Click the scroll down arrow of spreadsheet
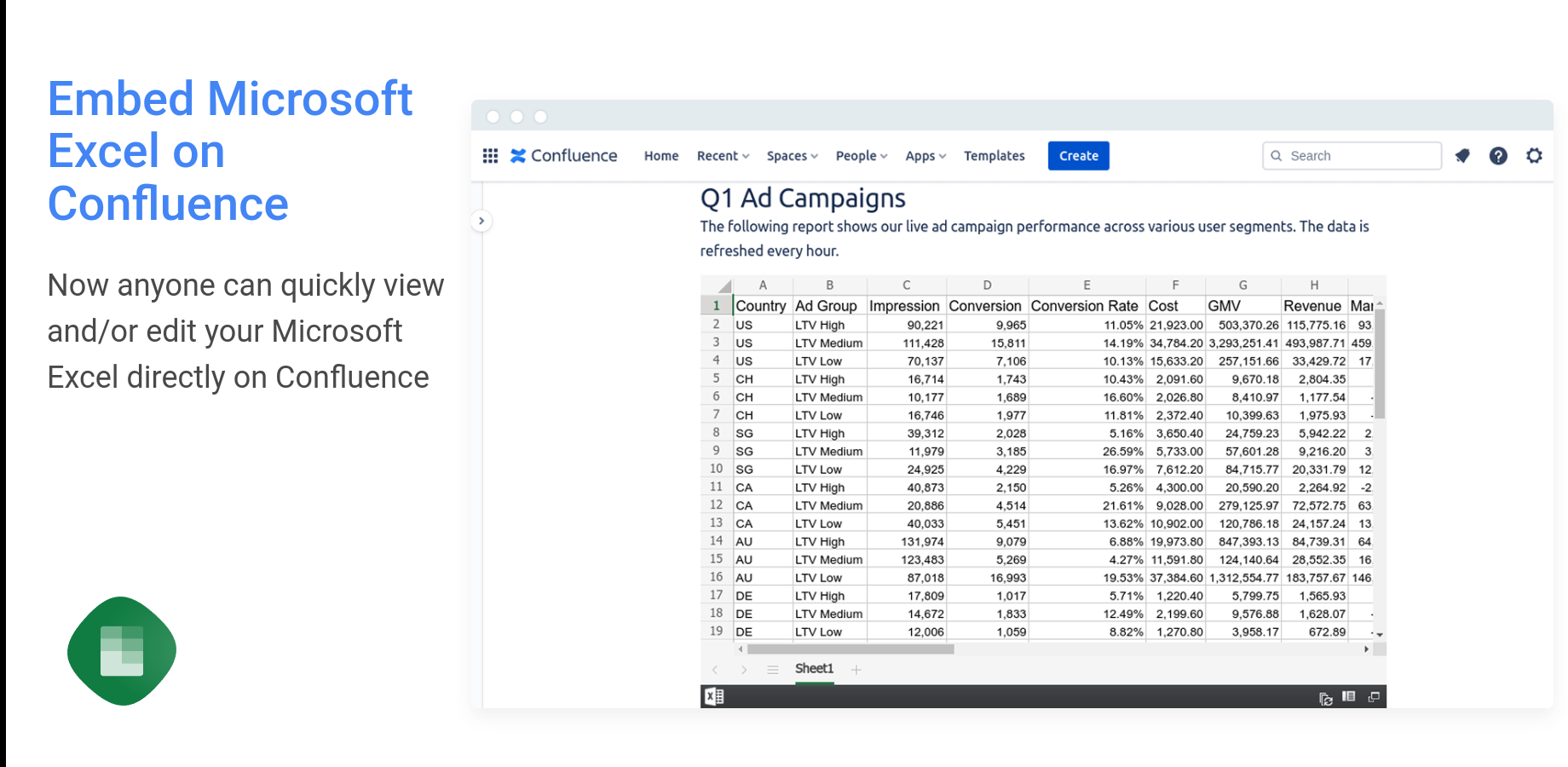This screenshot has width=1568, height=767. click(x=1380, y=635)
